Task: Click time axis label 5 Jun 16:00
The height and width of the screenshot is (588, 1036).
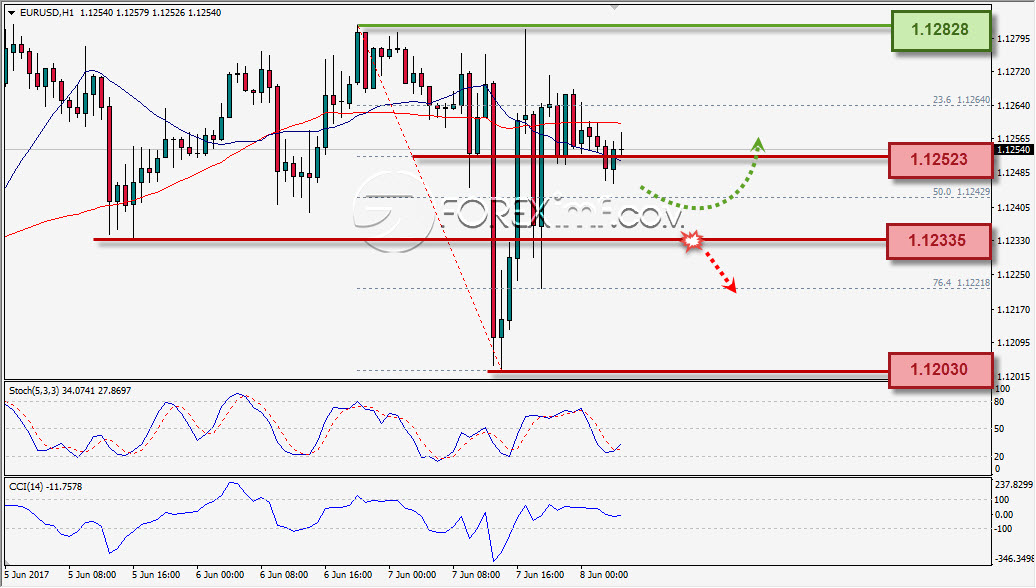Action: (156, 575)
